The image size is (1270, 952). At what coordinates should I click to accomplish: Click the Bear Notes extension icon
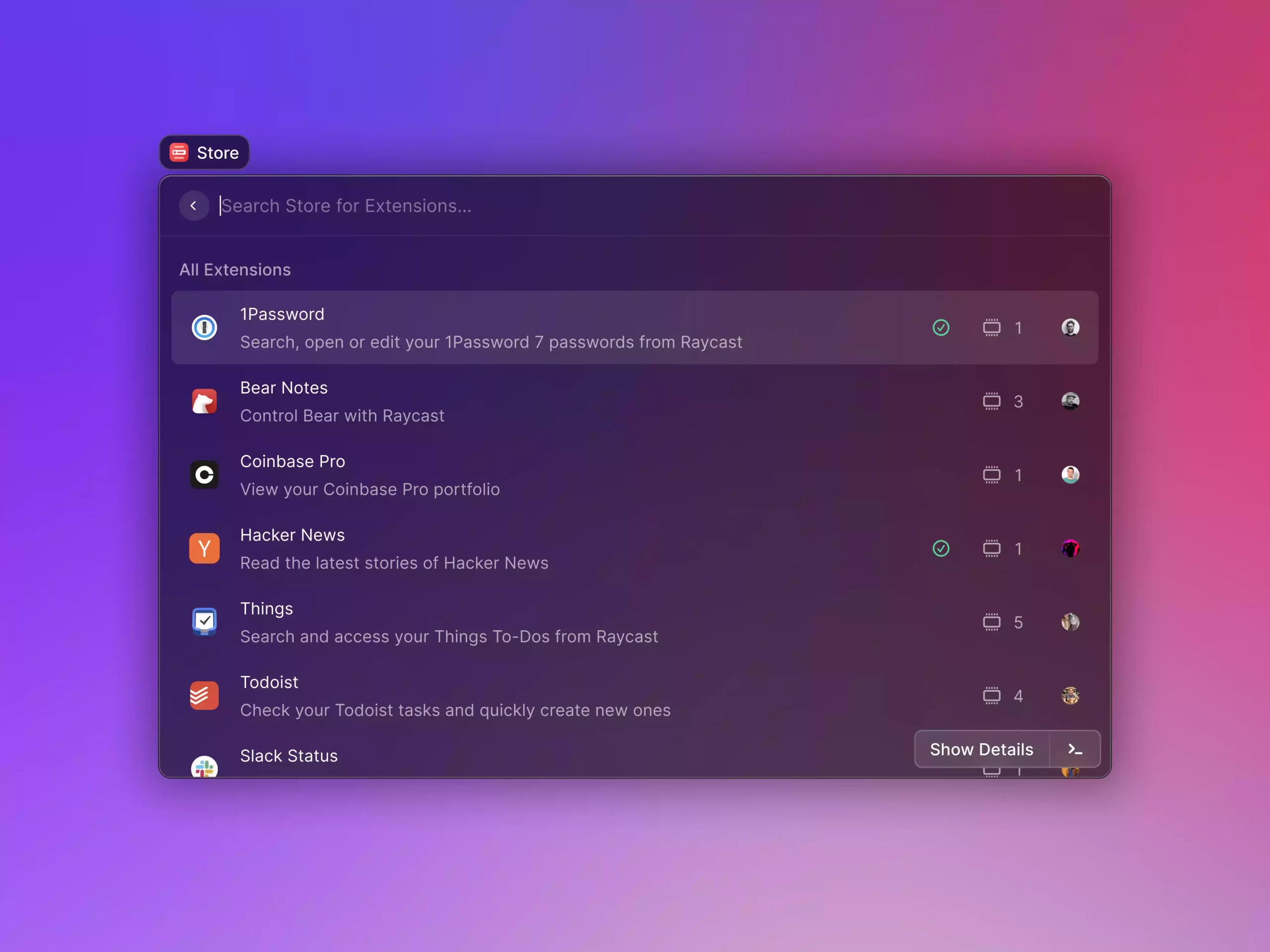pos(204,401)
